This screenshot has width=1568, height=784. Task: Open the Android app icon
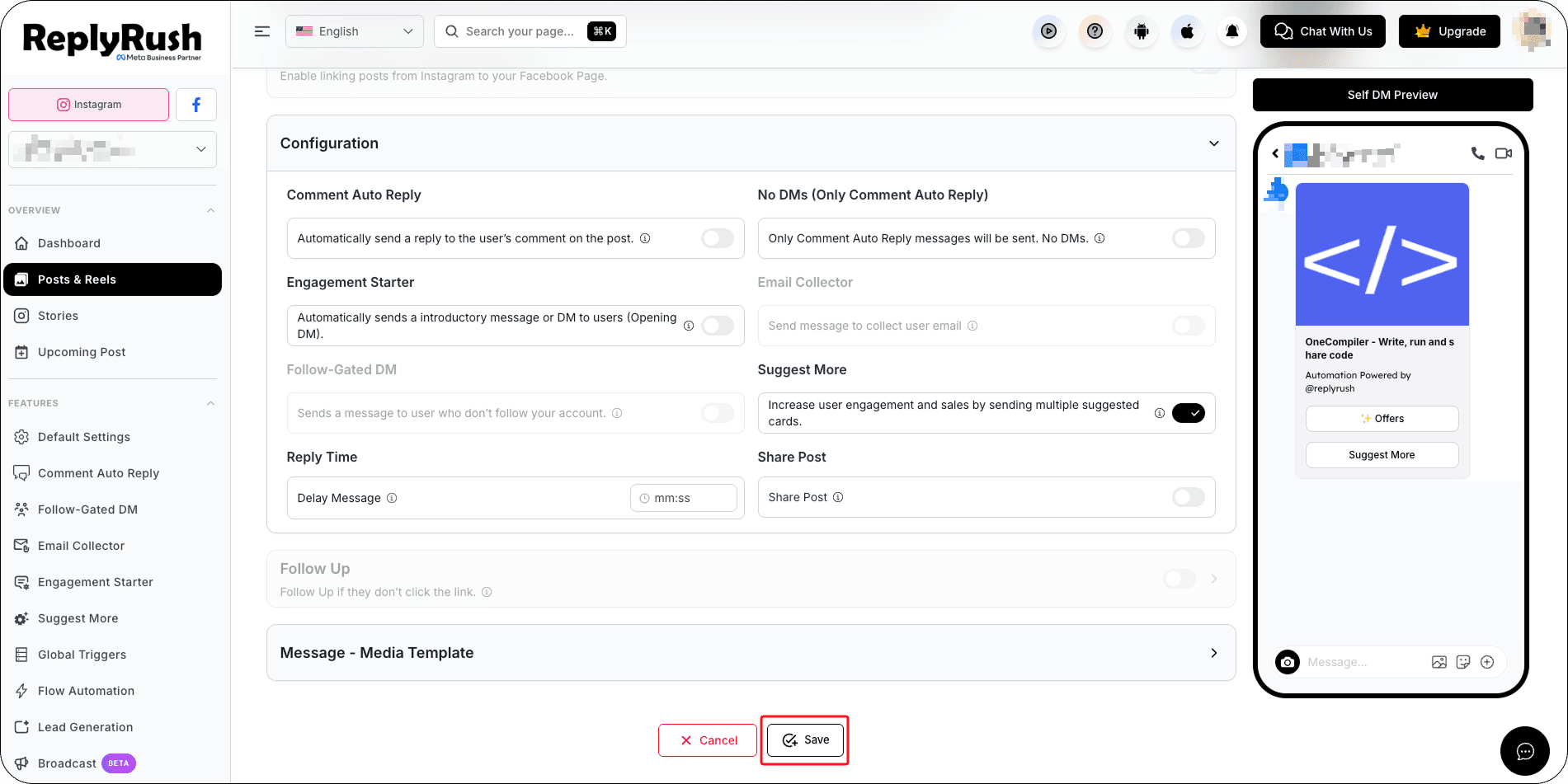click(1141, 31)
